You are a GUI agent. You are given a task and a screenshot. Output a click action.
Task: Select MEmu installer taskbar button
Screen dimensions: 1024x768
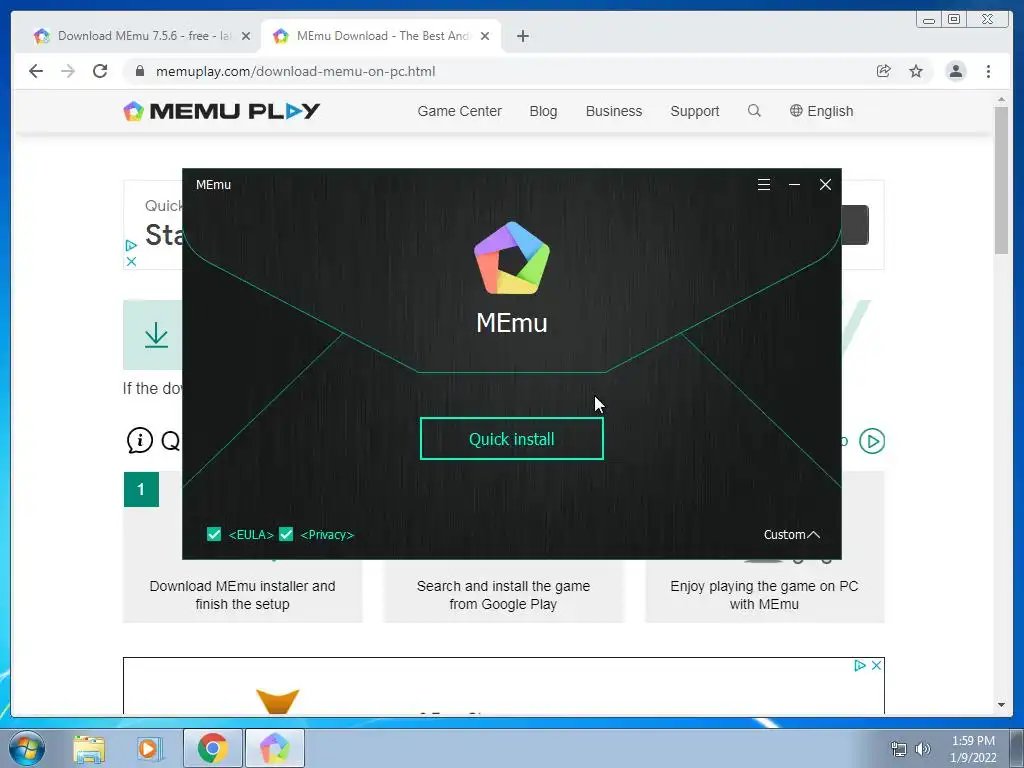274,748
